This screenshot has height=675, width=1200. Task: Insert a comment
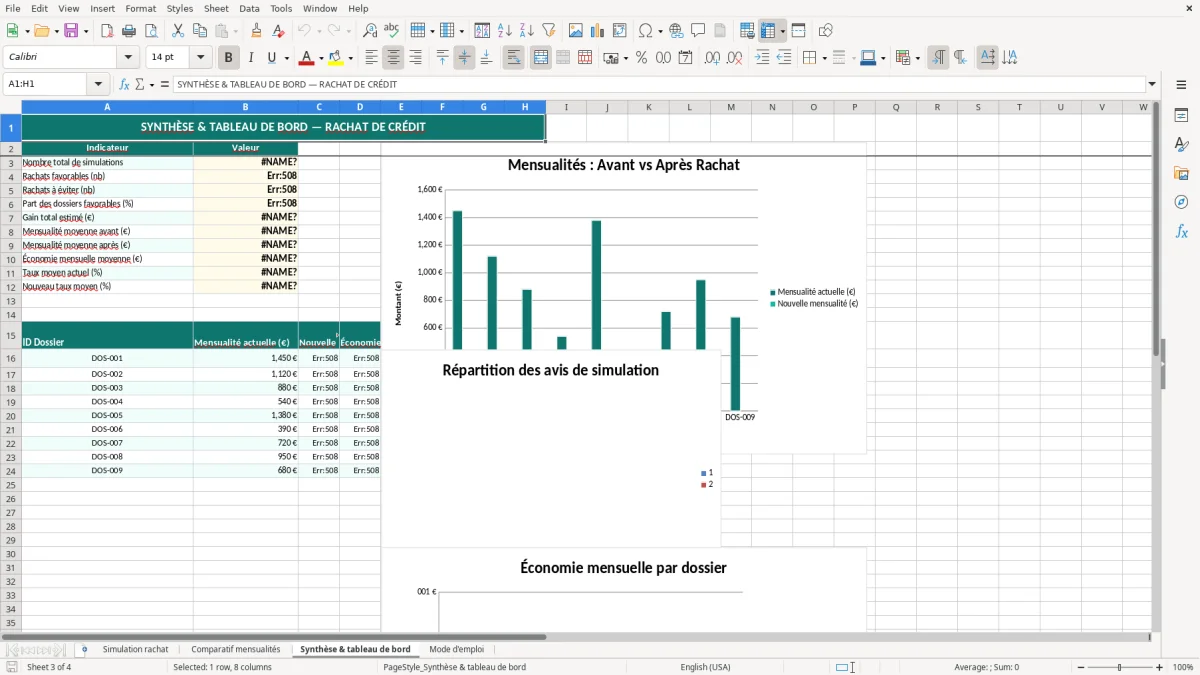click(x=699, y=31)
